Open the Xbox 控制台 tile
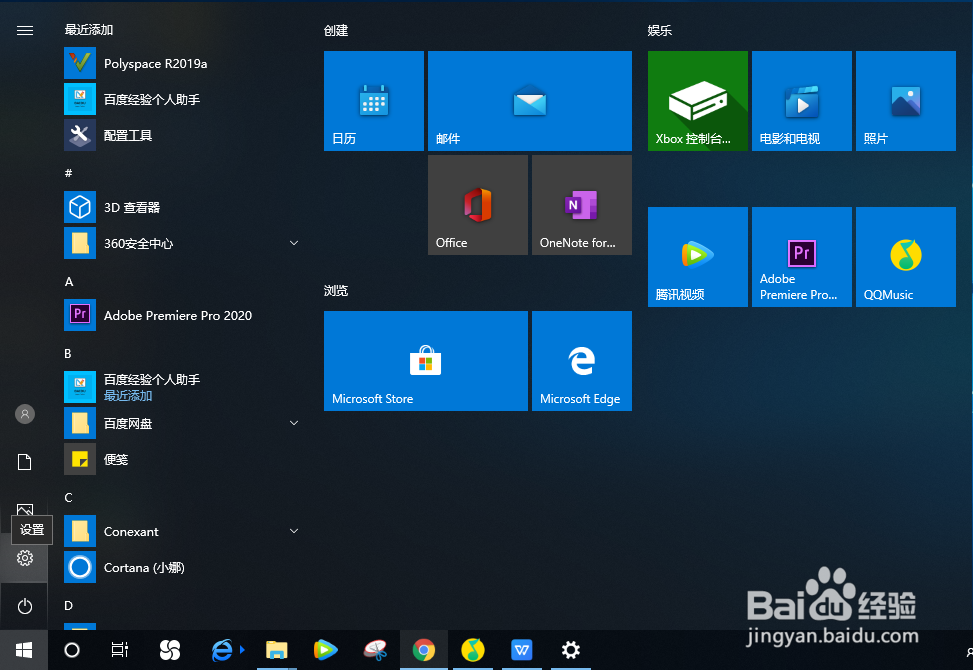This screenshot has width=973, height=670. click(x=697, y=100)
